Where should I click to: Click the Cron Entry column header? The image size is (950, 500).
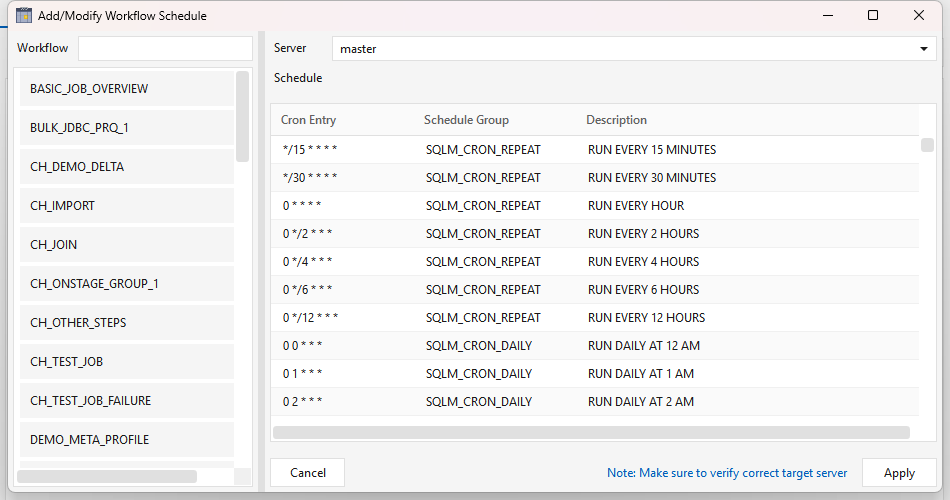tap(308, 120)
